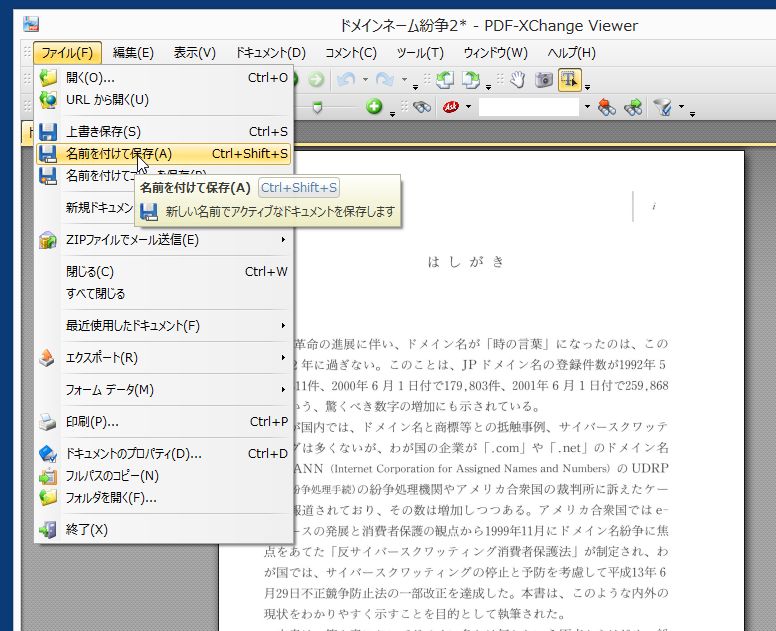Open funnel options dropdown arrow
Viewport: 776px width, 631px height.
coord(681,106)
